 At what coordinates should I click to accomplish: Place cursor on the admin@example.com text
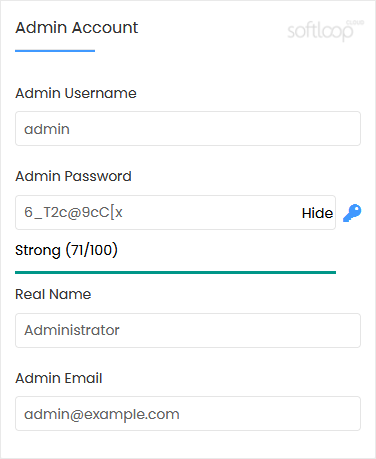coord(102,414)
